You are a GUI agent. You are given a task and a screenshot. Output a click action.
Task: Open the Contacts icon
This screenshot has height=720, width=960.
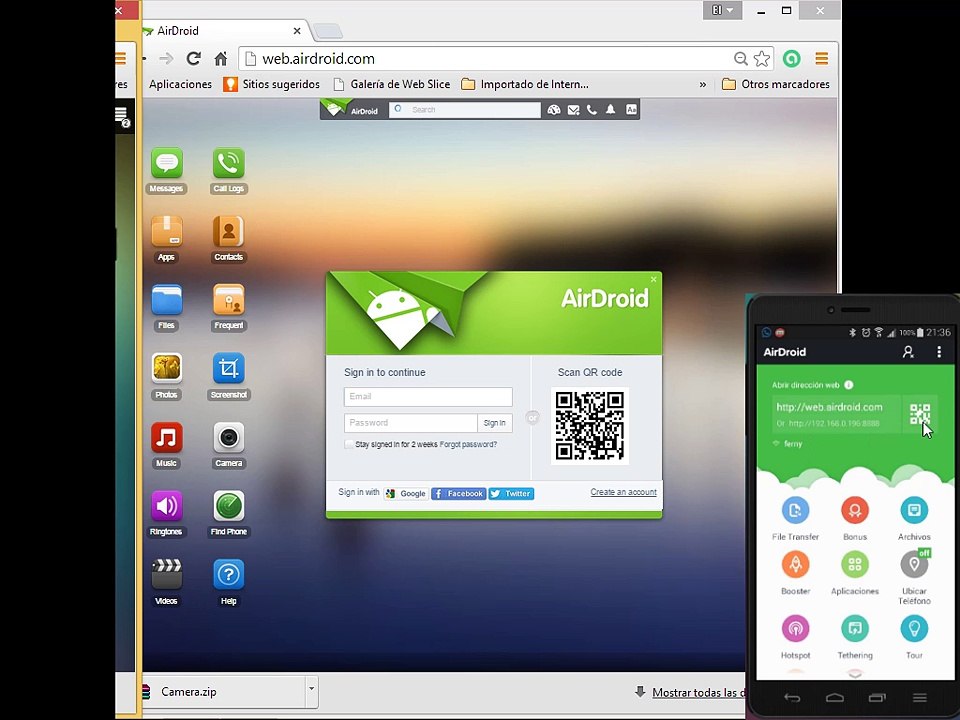228,232
